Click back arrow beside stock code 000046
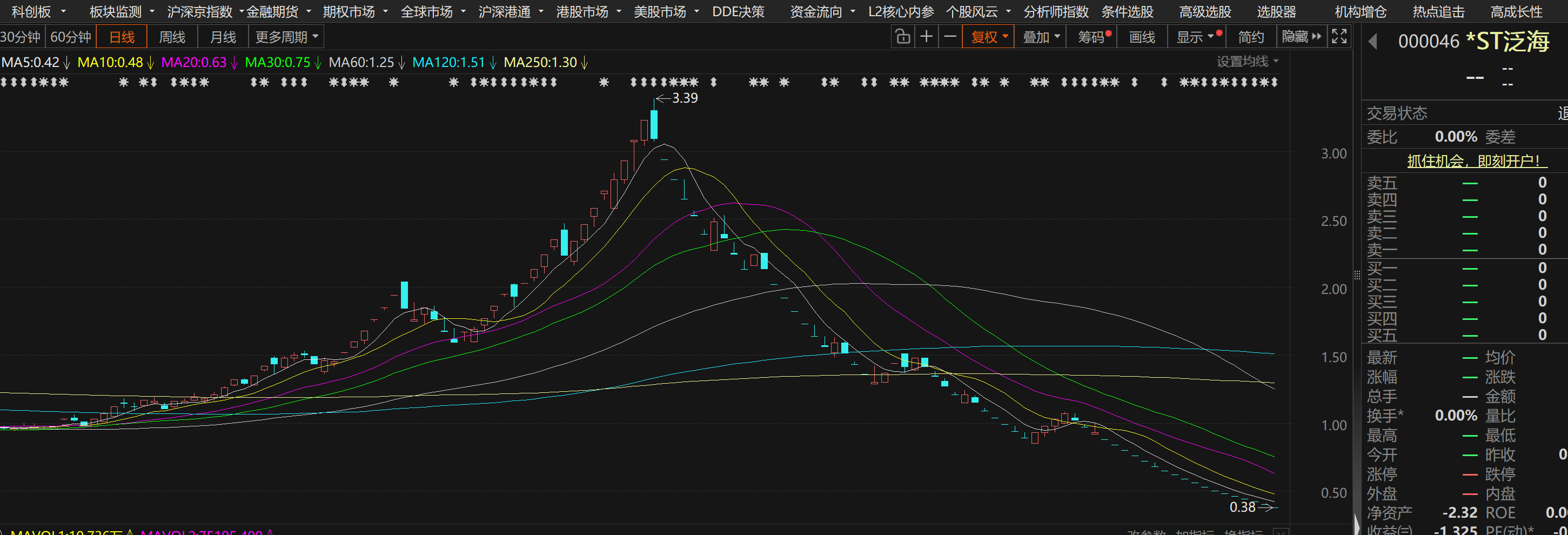1568x535 pixels. tap(1372, 42)
